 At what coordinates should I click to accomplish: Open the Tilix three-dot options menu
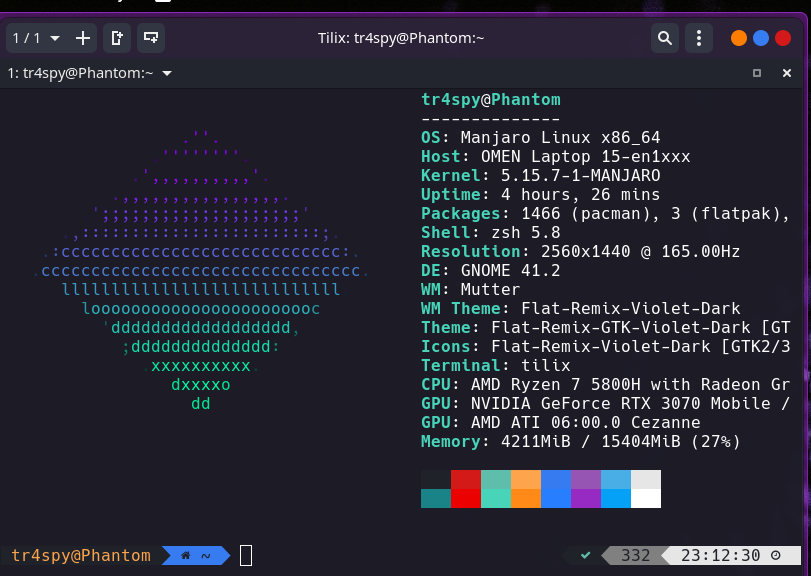pyautogui.click(x=698, y=38)
